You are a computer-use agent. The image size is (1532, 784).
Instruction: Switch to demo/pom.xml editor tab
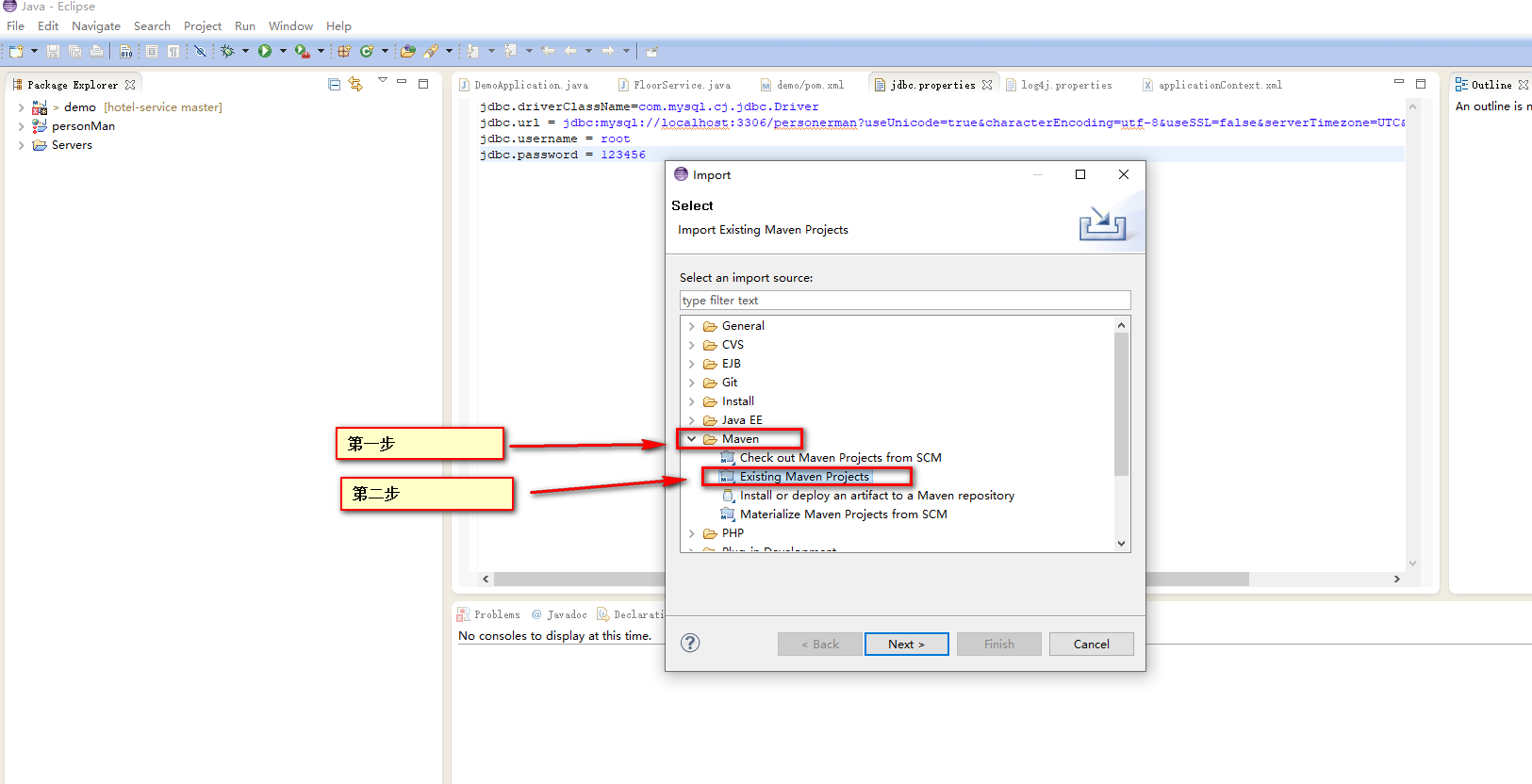pyautogui.click(x=802, y=85)
